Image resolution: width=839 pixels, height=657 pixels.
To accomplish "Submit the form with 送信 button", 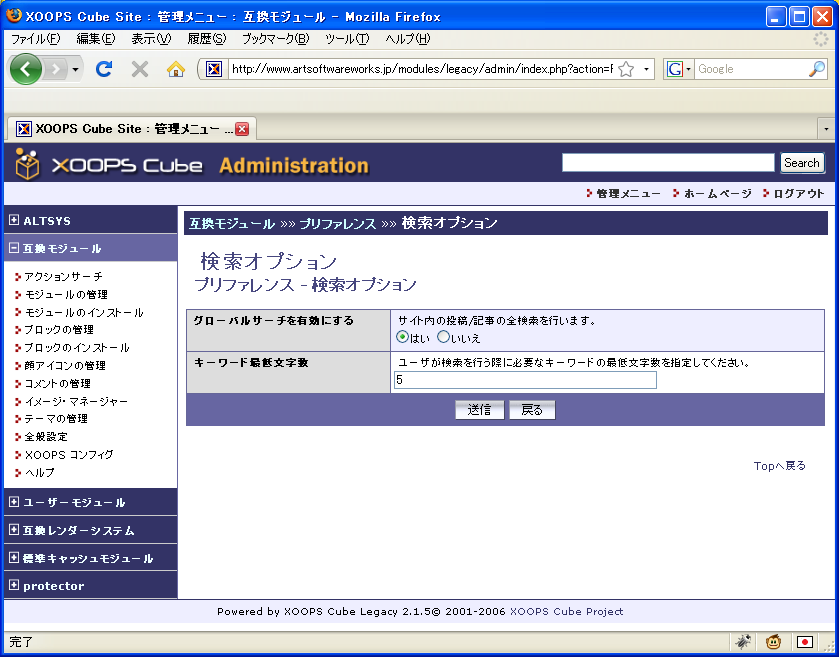I will coord(479,410).
